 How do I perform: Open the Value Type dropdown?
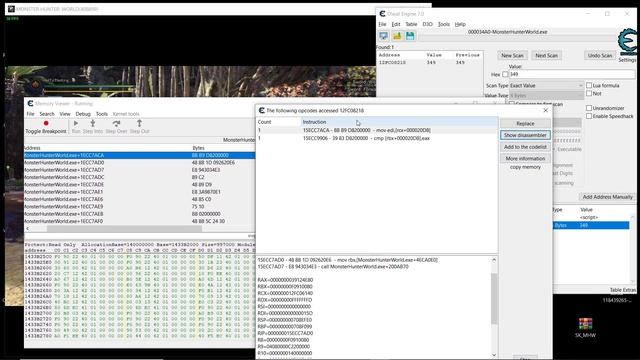[547, 96]
